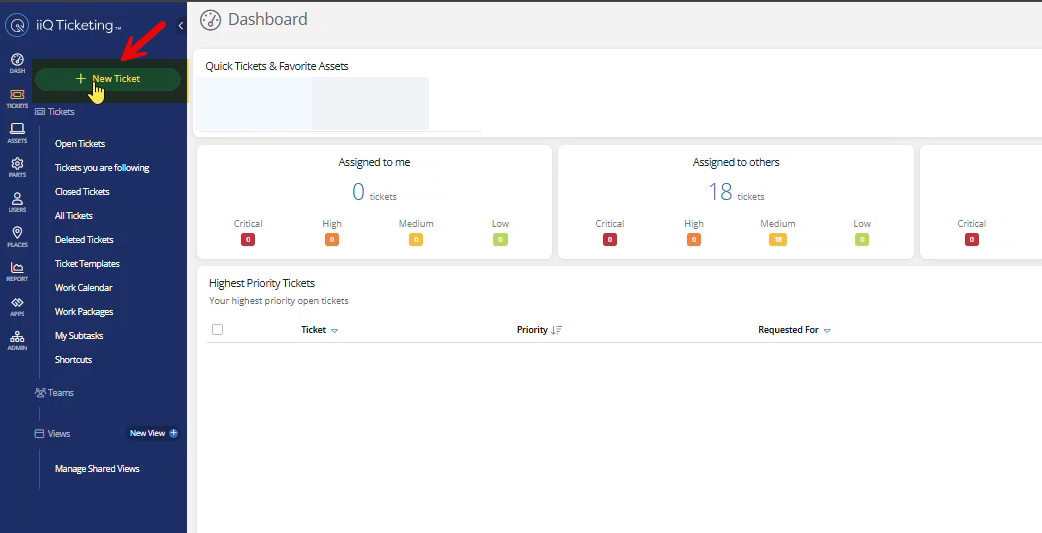The image size is (1042, 533).
Task: Open the Apps sidebar icon
Action: click(x=17, y=305)
